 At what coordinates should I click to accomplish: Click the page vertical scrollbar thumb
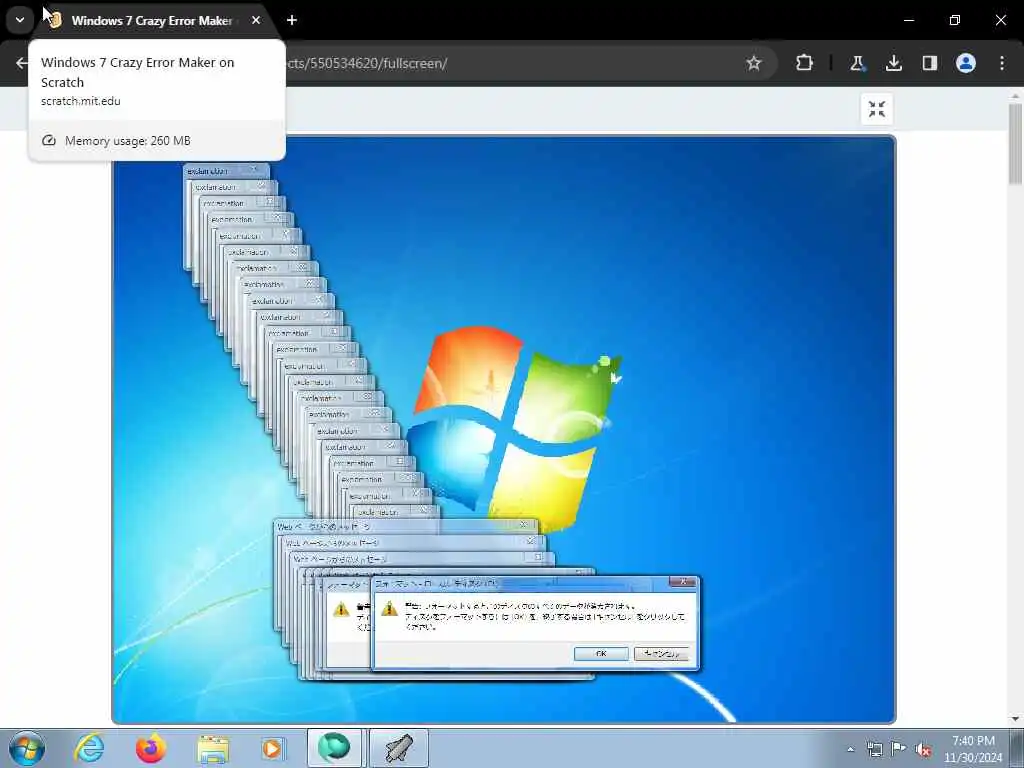1015,144
